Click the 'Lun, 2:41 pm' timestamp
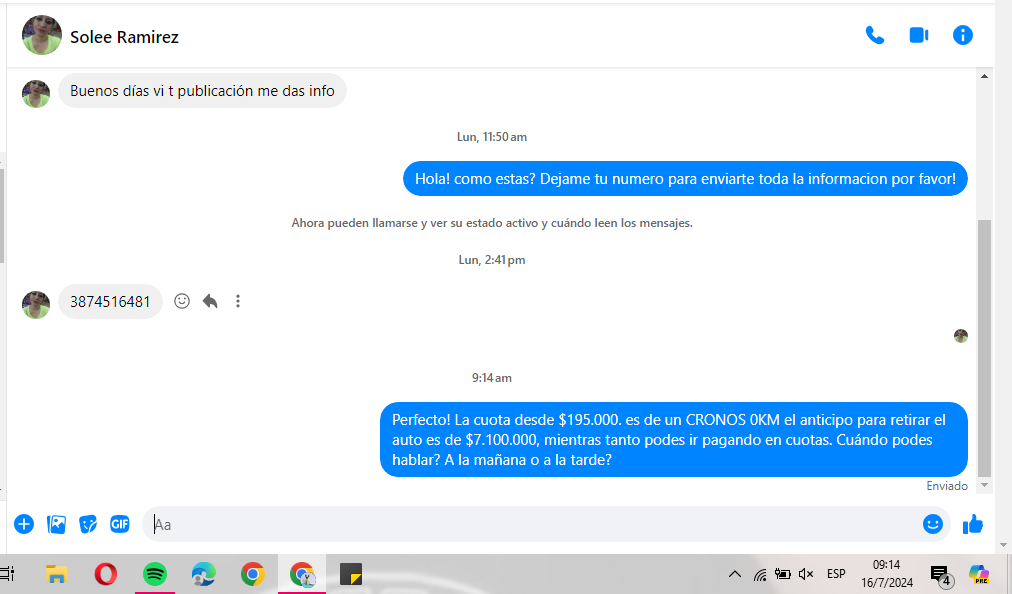The width and height of the screenshot is (1012, 594). 492,260
